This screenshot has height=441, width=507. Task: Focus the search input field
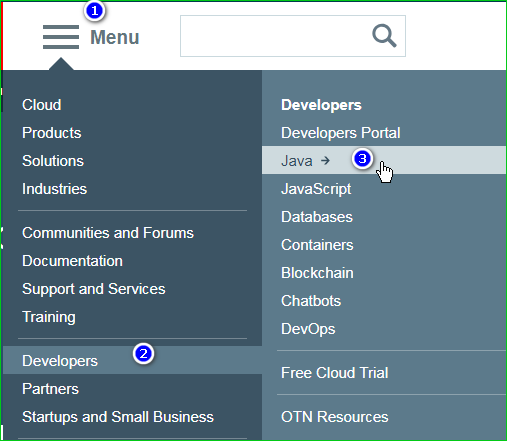[293, 36]
